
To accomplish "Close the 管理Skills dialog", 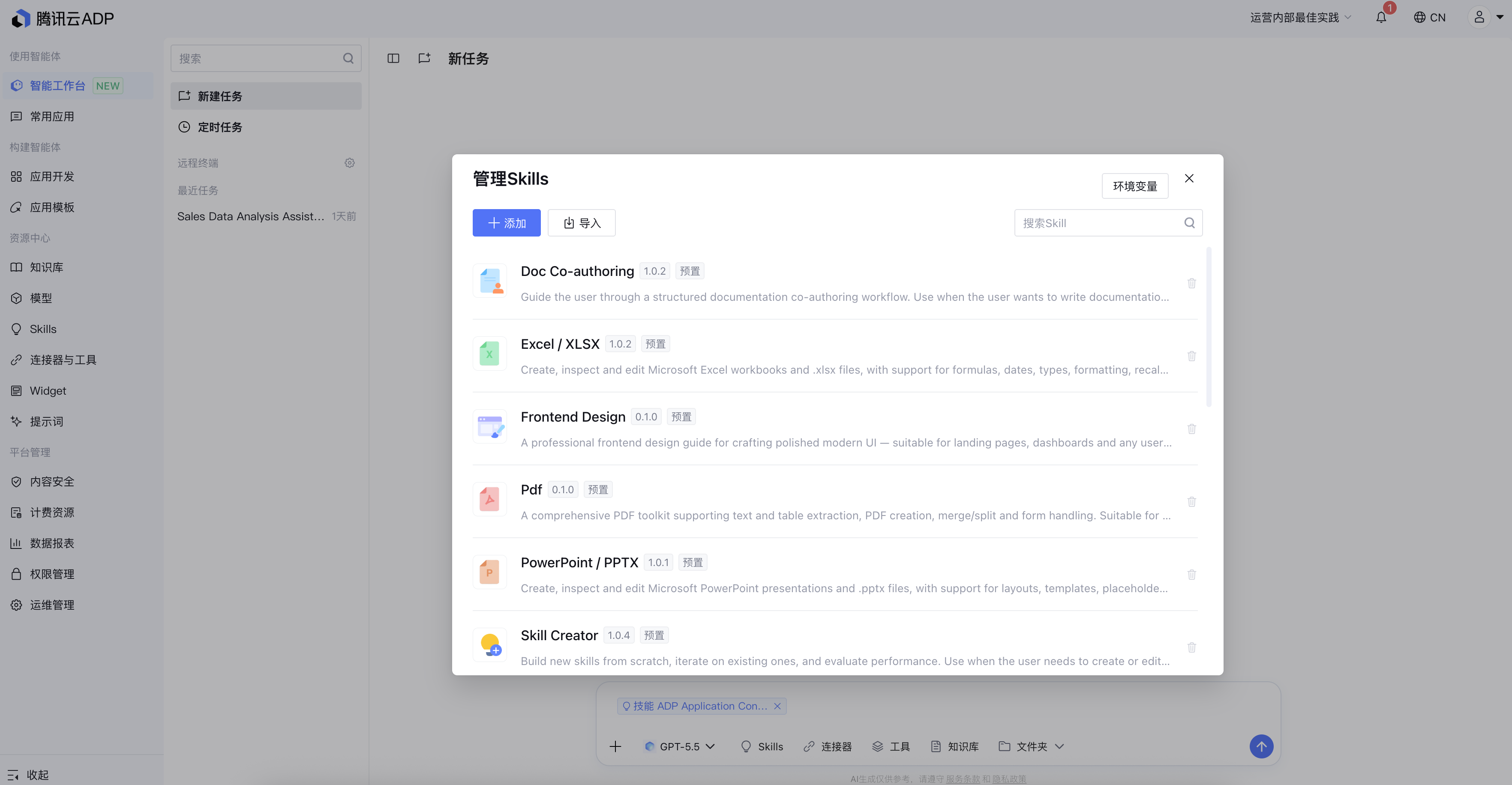I will (1189, 178).
